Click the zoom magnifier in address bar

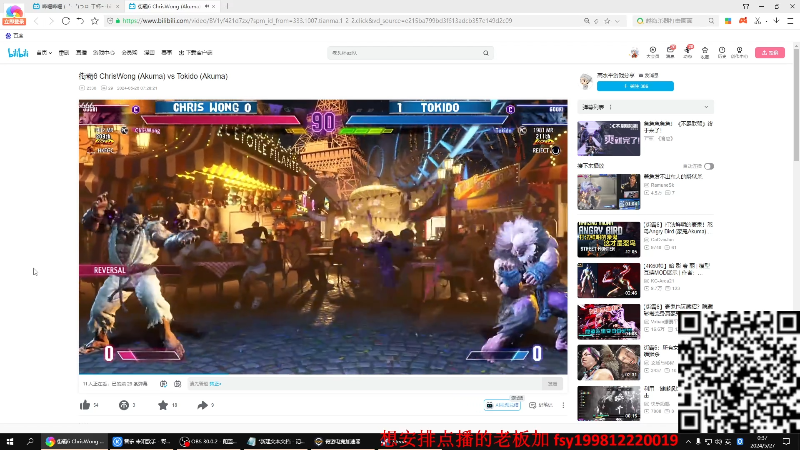[587, 21]
